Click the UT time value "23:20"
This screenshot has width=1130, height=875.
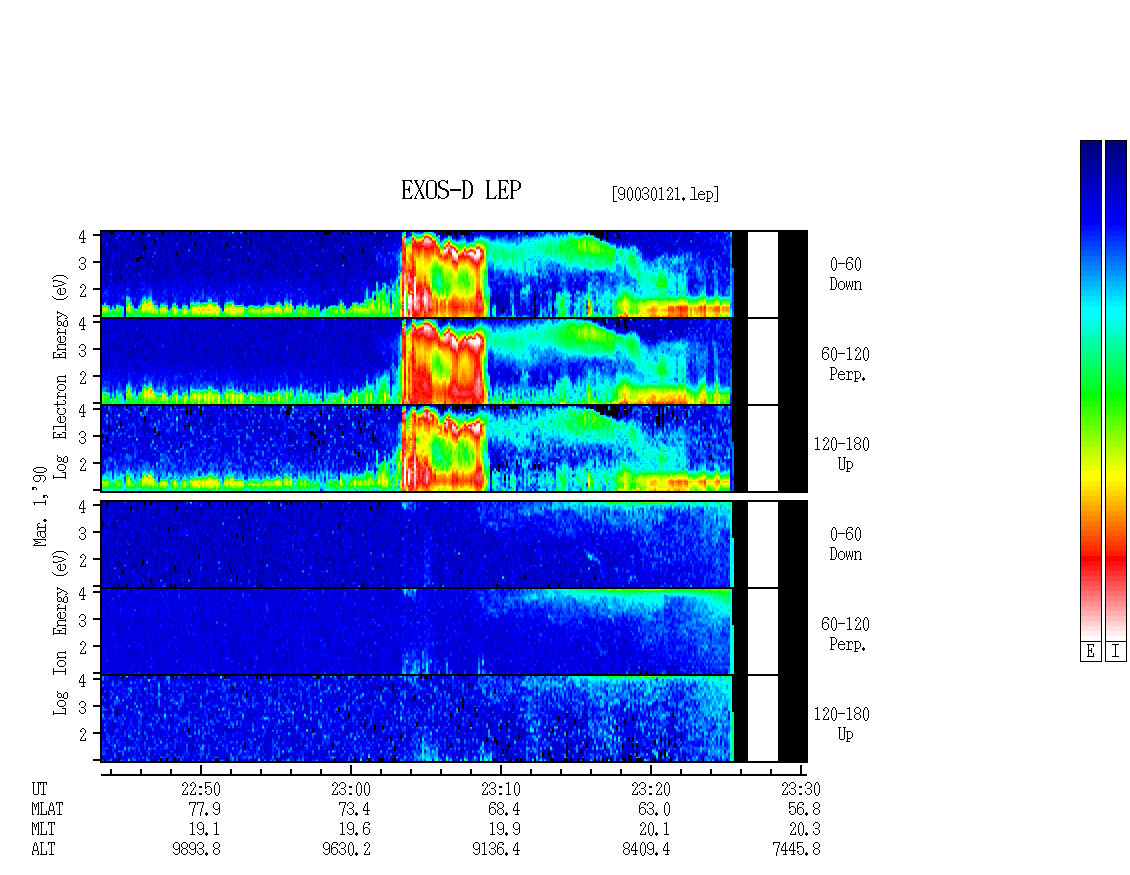coord(651,789)
